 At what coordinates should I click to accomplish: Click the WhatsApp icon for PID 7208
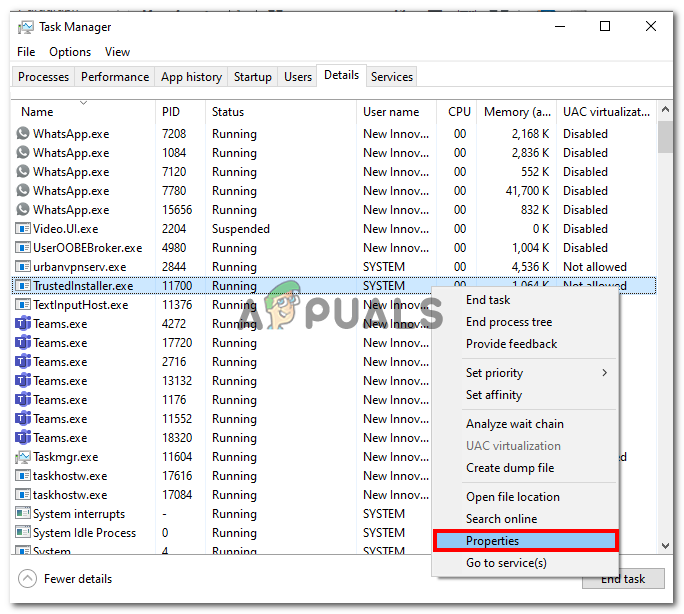click(23, 133)
